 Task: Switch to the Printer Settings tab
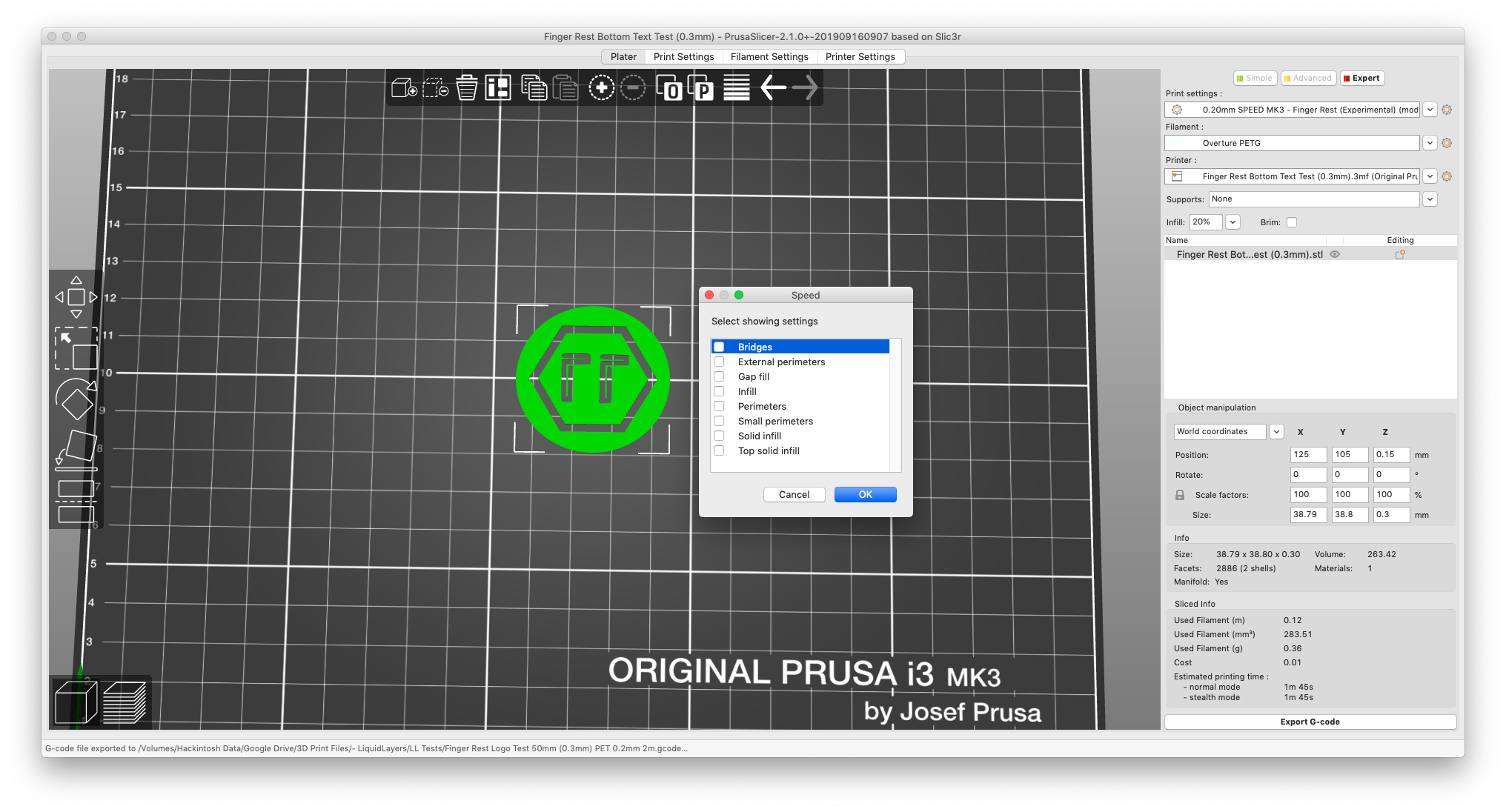860,56
